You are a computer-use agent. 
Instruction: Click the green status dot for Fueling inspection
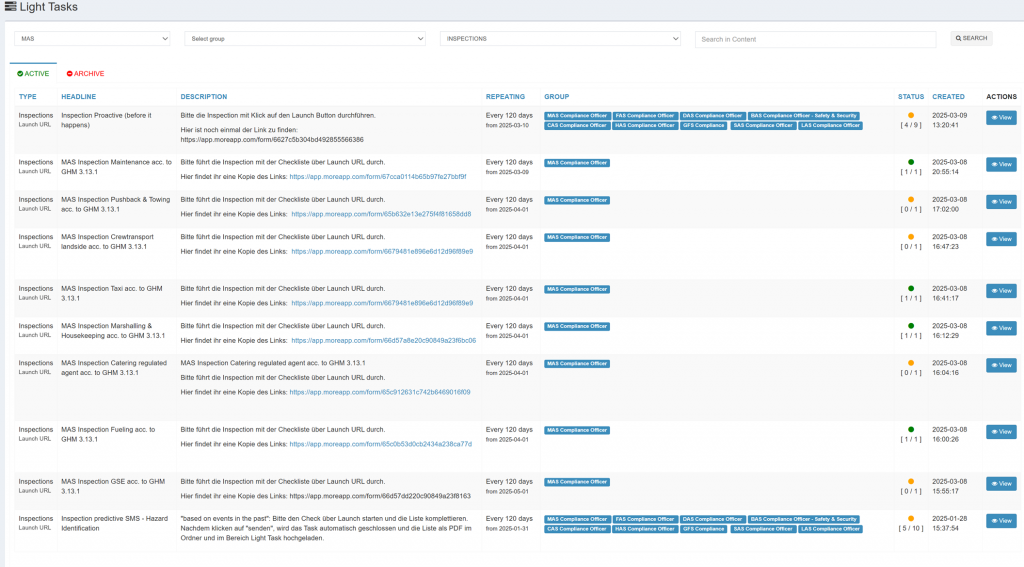[x=911, y=430]
